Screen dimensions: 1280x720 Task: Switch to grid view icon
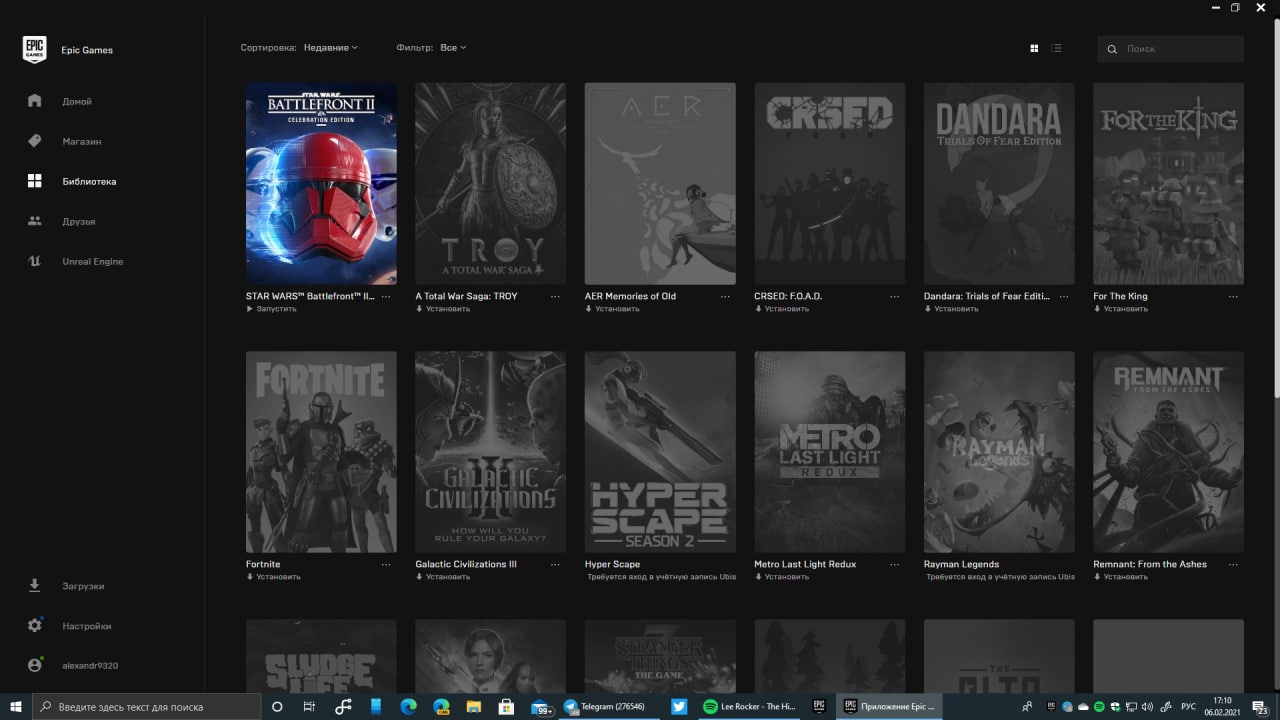pos(1034,48)
